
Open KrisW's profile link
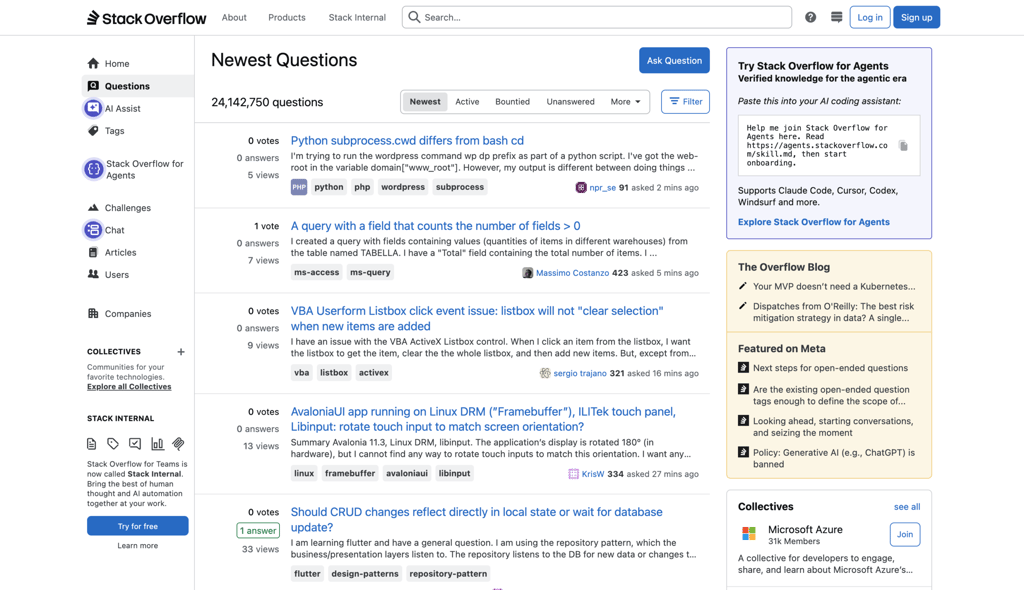593,474
